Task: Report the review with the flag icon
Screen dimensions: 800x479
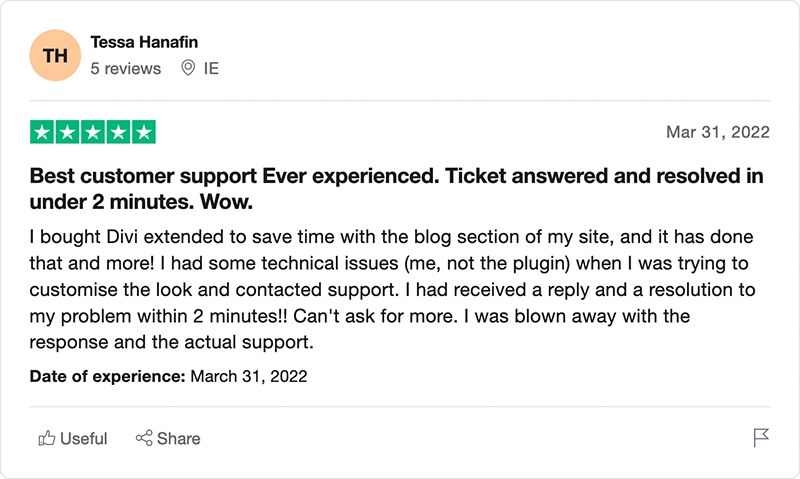Action: (761, 438)
